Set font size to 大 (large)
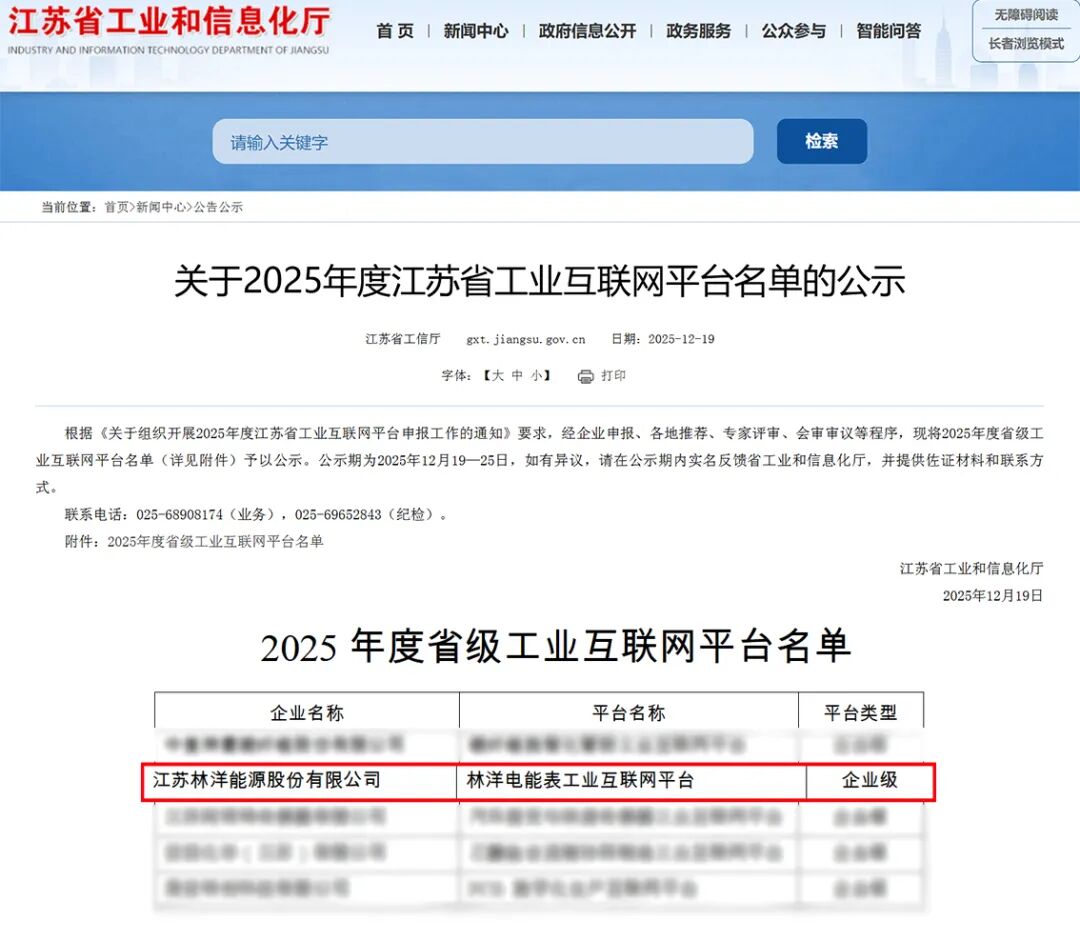This screenshot has width=1080, height=941. coord(497,376)
